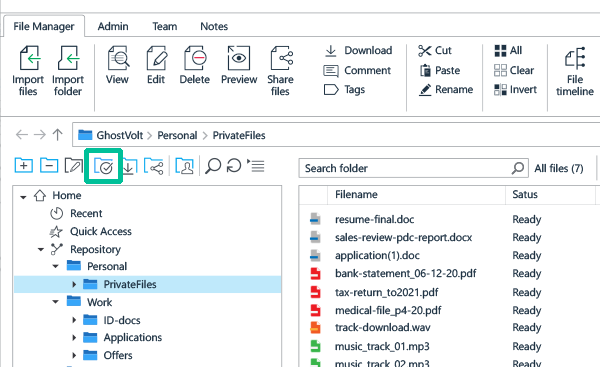Select file tax-return_to2021.pdf
The image size is (600, 367).
[x=386, y=292]
